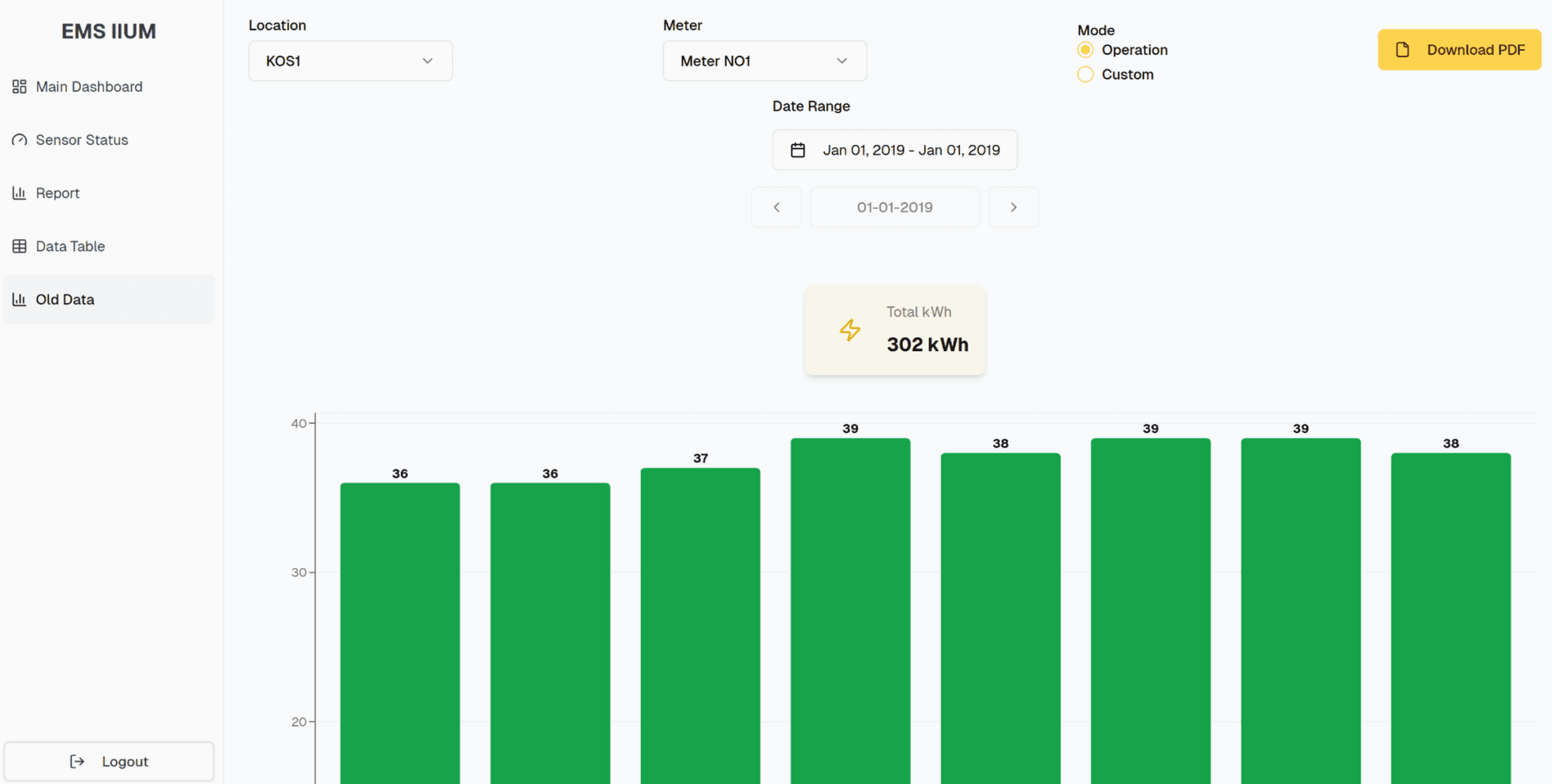1552x784 pixels.
Task: Click the Sensor Status gauge icon
Action: click(20, 140)
